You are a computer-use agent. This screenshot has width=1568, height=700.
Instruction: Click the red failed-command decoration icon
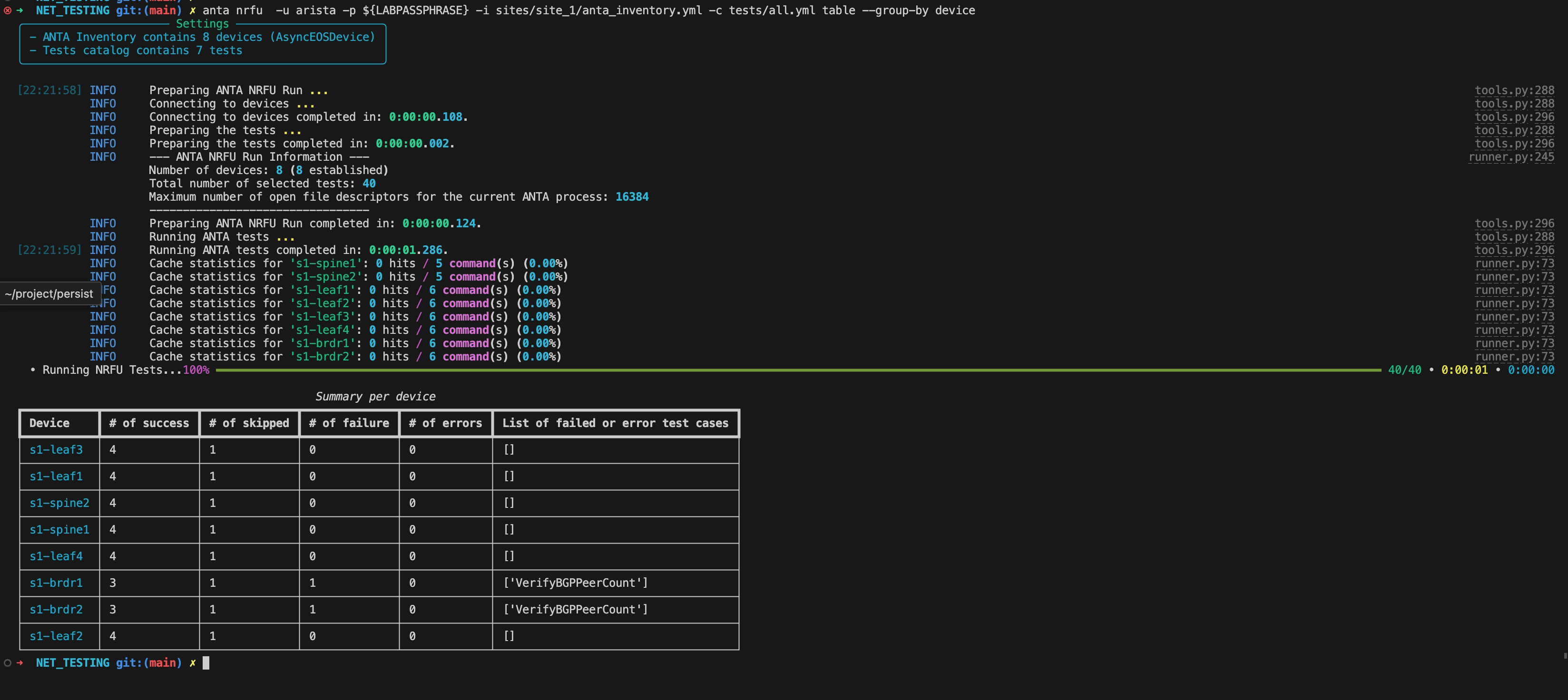tap(7, 10)
